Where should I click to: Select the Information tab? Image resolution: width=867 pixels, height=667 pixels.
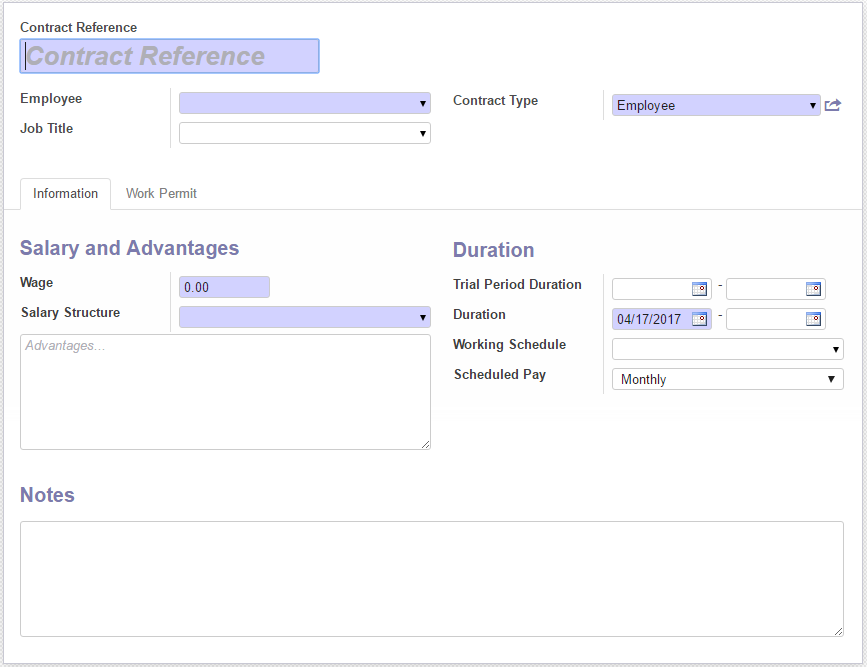point(65,194)
